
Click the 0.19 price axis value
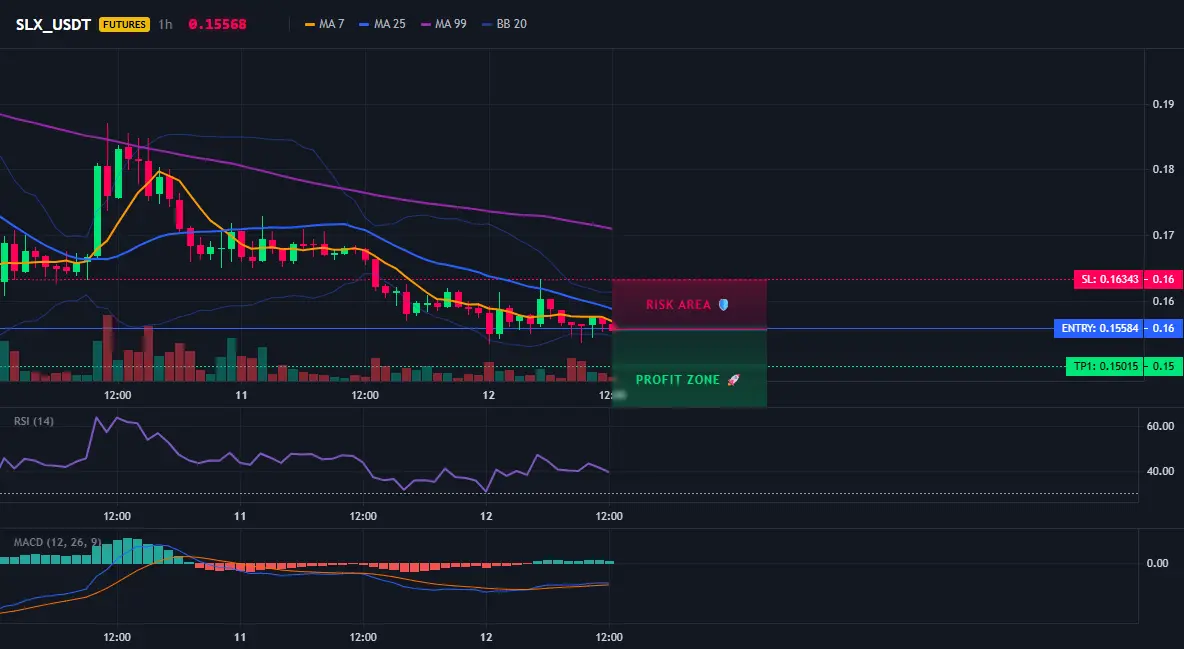pyautogui.click(x=1163, y=104)
